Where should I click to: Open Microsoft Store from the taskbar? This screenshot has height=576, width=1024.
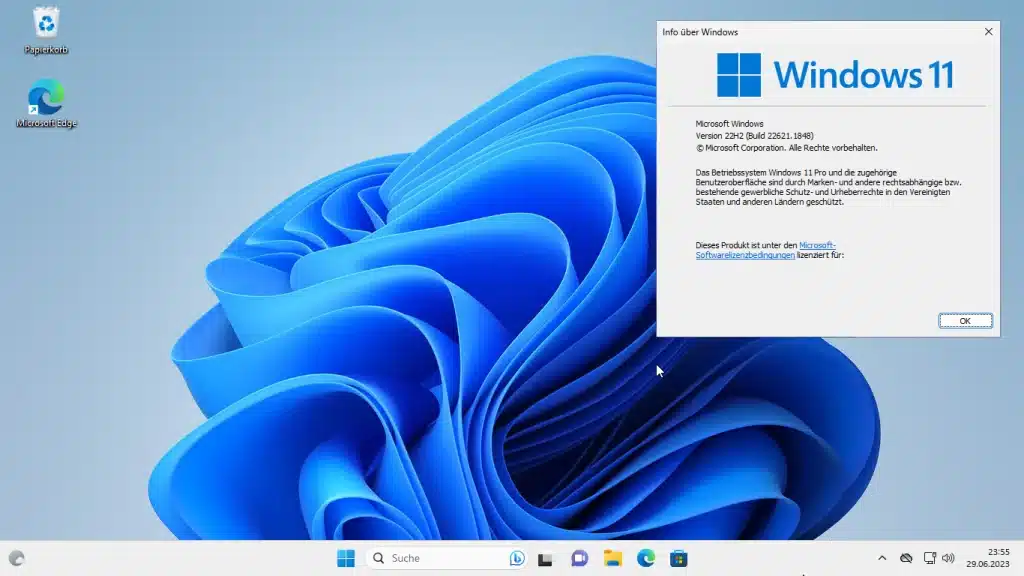click(679, 558)
